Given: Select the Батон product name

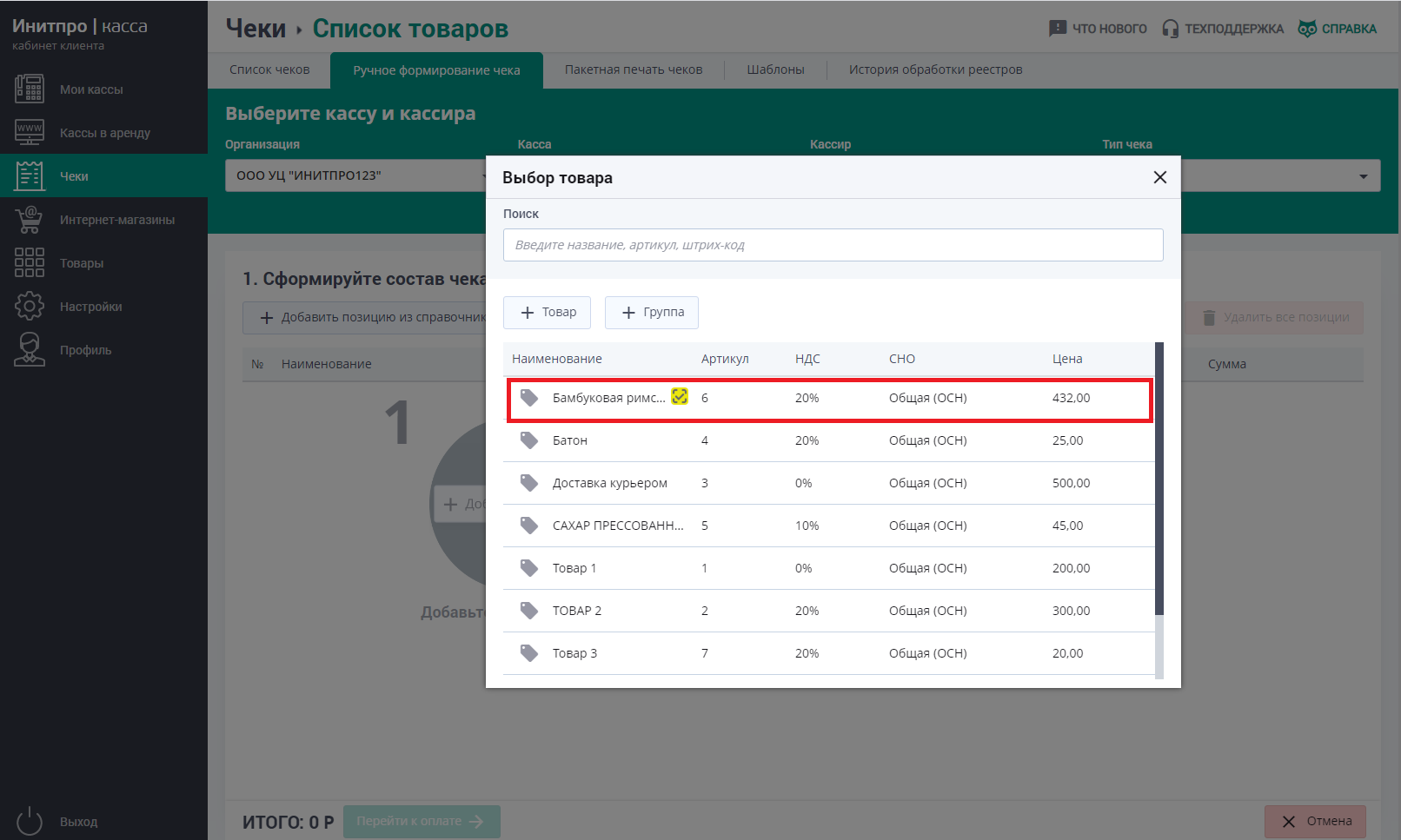Looking at the screenshot, I should click(x=570, y=440).
